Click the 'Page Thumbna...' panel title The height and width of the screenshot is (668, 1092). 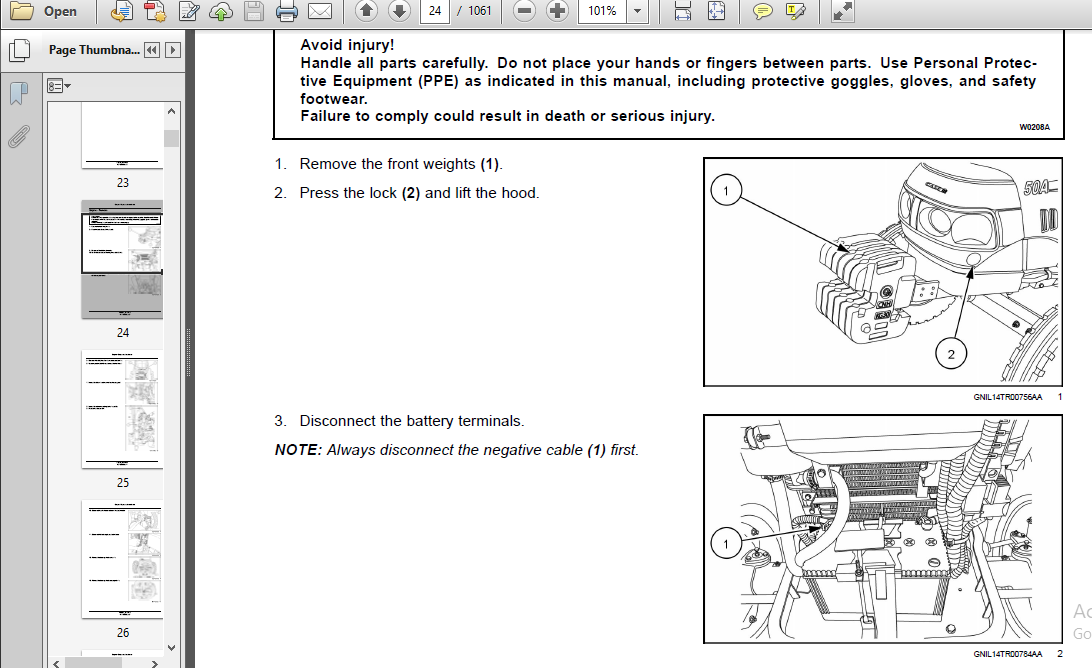94,50
